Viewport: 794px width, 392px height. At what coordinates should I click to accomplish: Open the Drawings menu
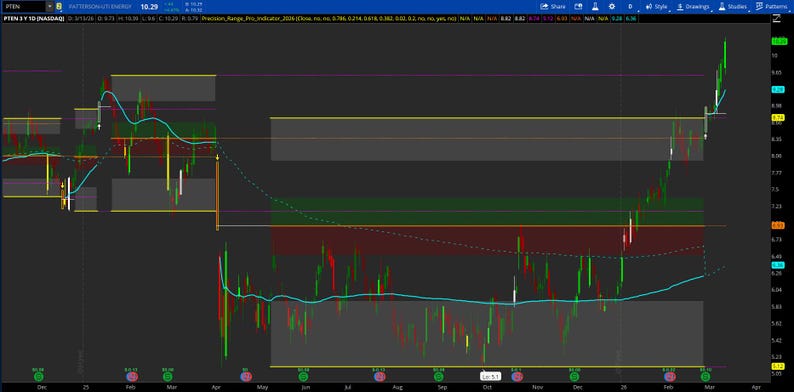pyautogui.click(x=693, y=7)
